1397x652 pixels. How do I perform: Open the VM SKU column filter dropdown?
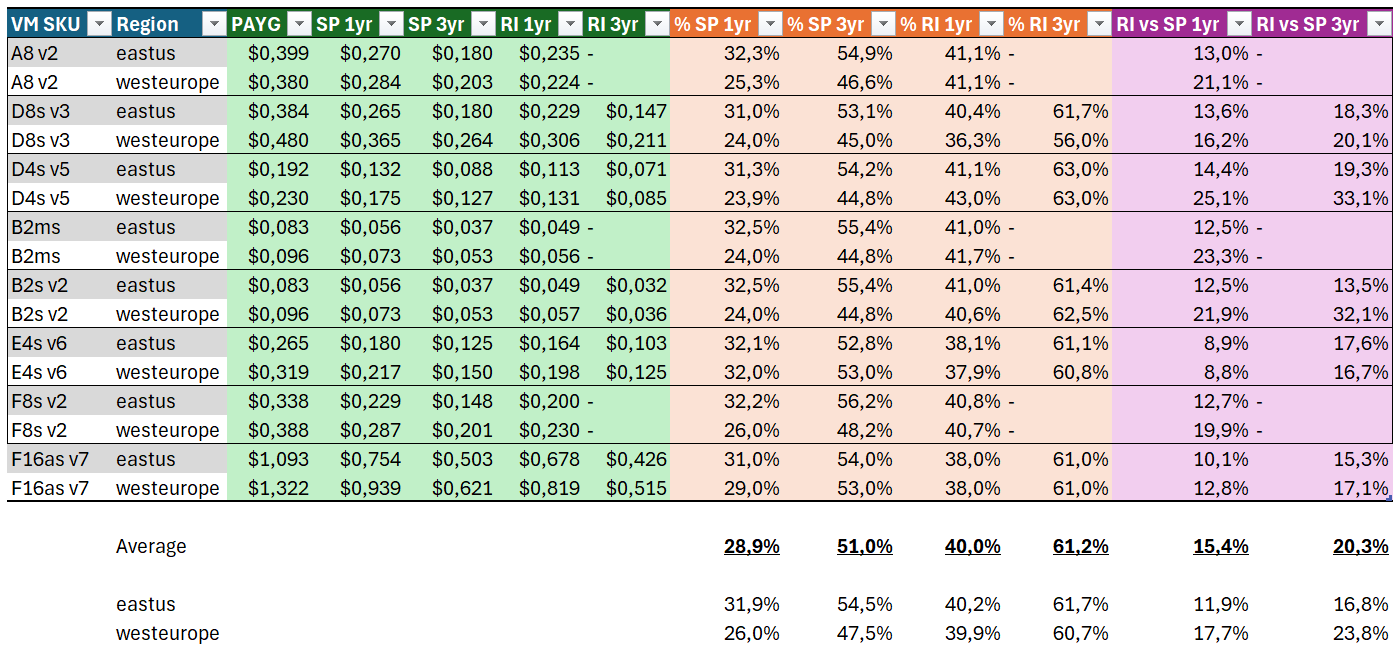tap(98, 25)
